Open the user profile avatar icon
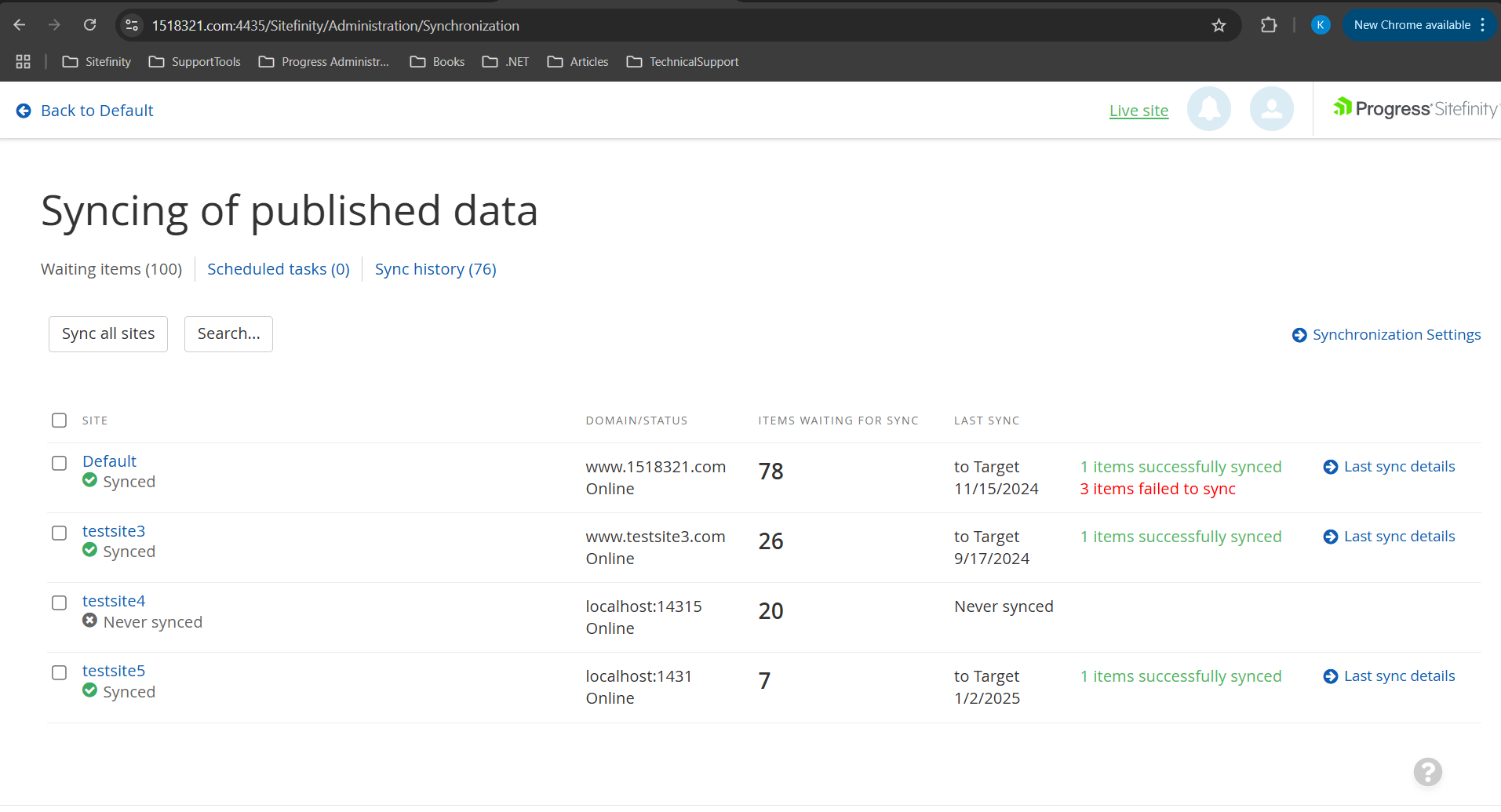Viewport: 1501px width, 812px height. click(x=1271, y=109)
